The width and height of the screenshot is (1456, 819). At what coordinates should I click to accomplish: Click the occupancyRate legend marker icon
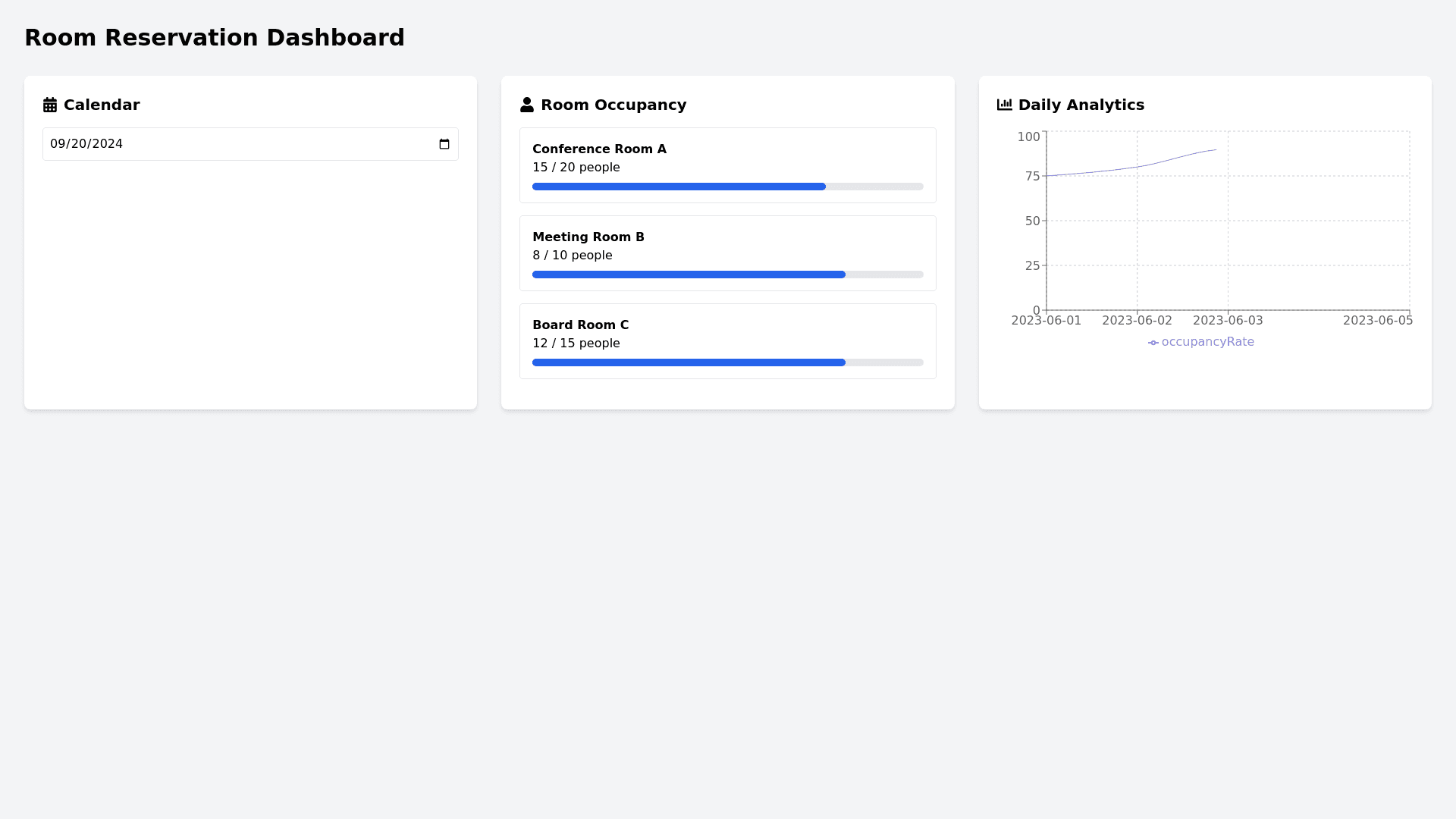click(1153, 343)
